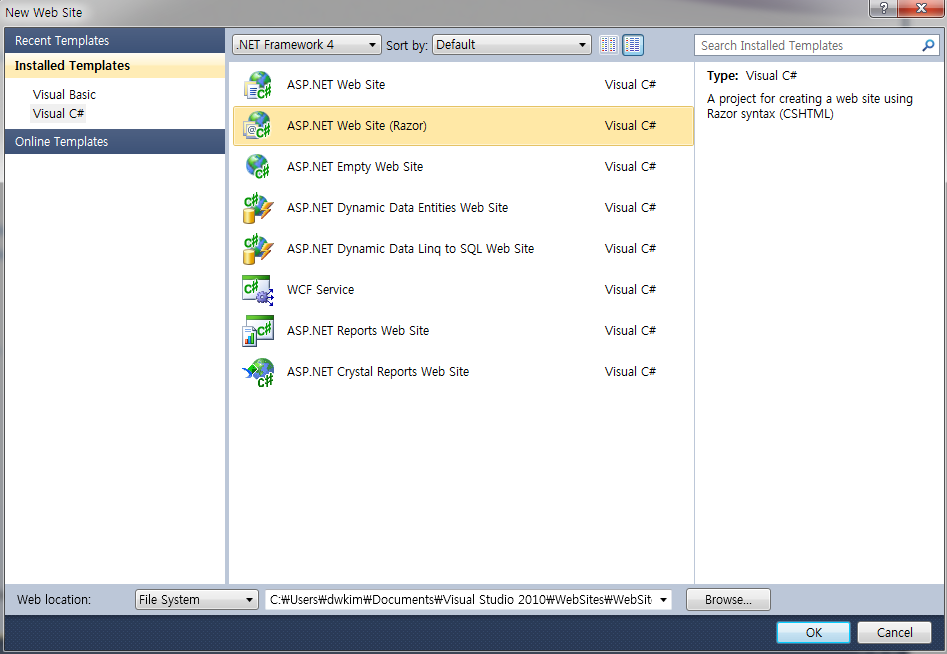Image resolution: width=947 pixels, height=654 pixels.
Task: Pick the Dynamic Data Linq to SQL icon
Action: pos(258,249)
